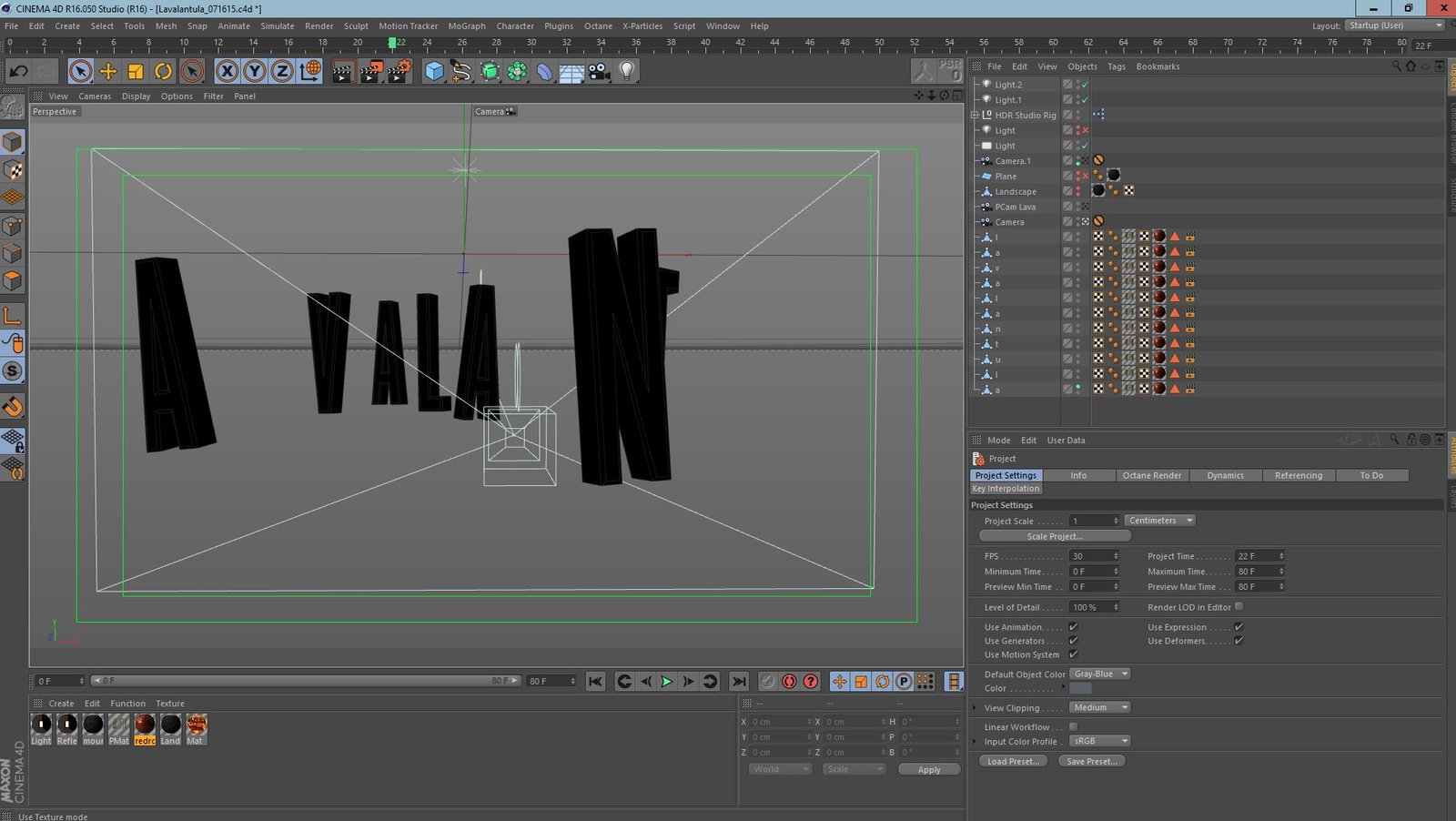This screenshot has height=821, width=1456.
Task: Open the Default Object Color dropdown
Action: tap(1099, 674)
